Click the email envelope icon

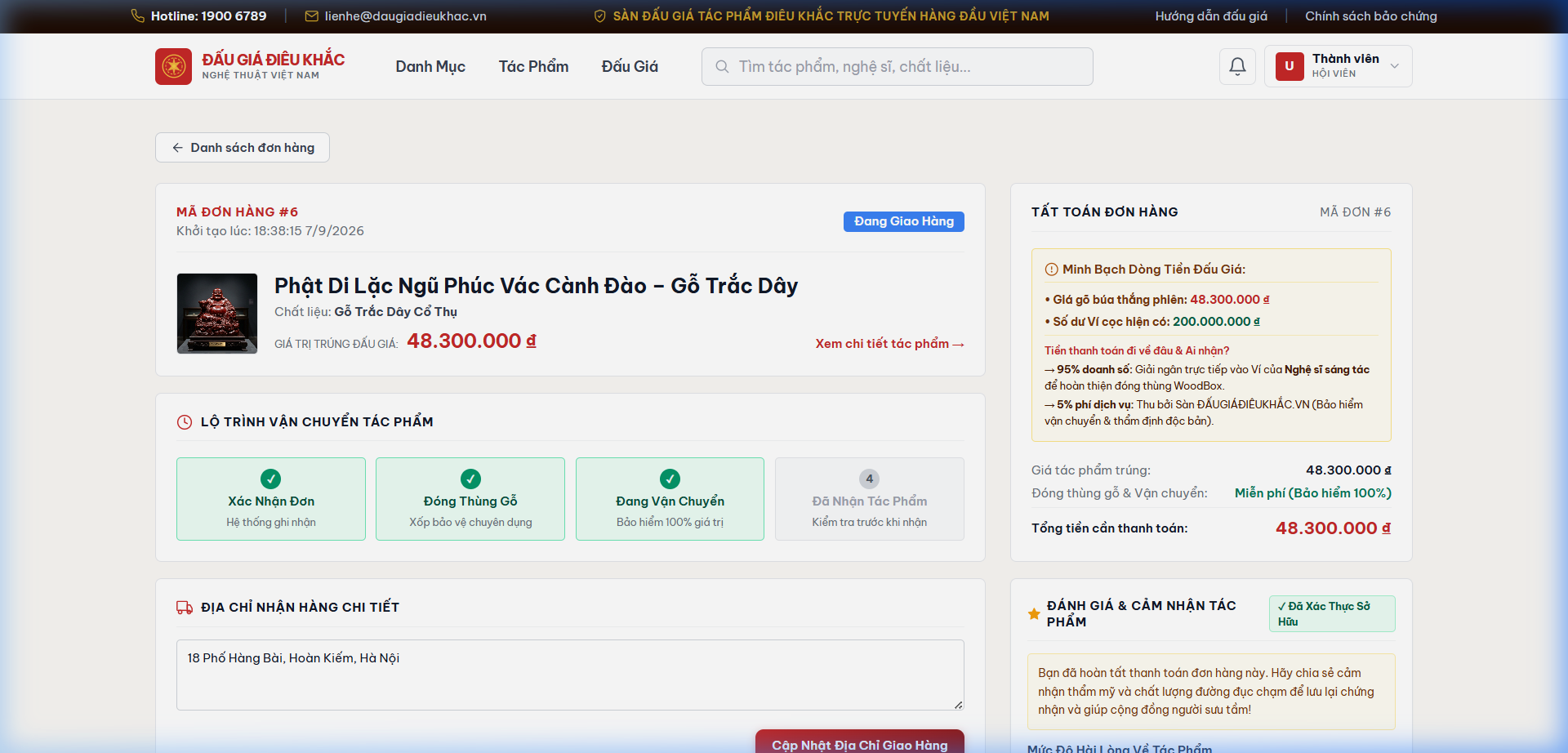311,16
